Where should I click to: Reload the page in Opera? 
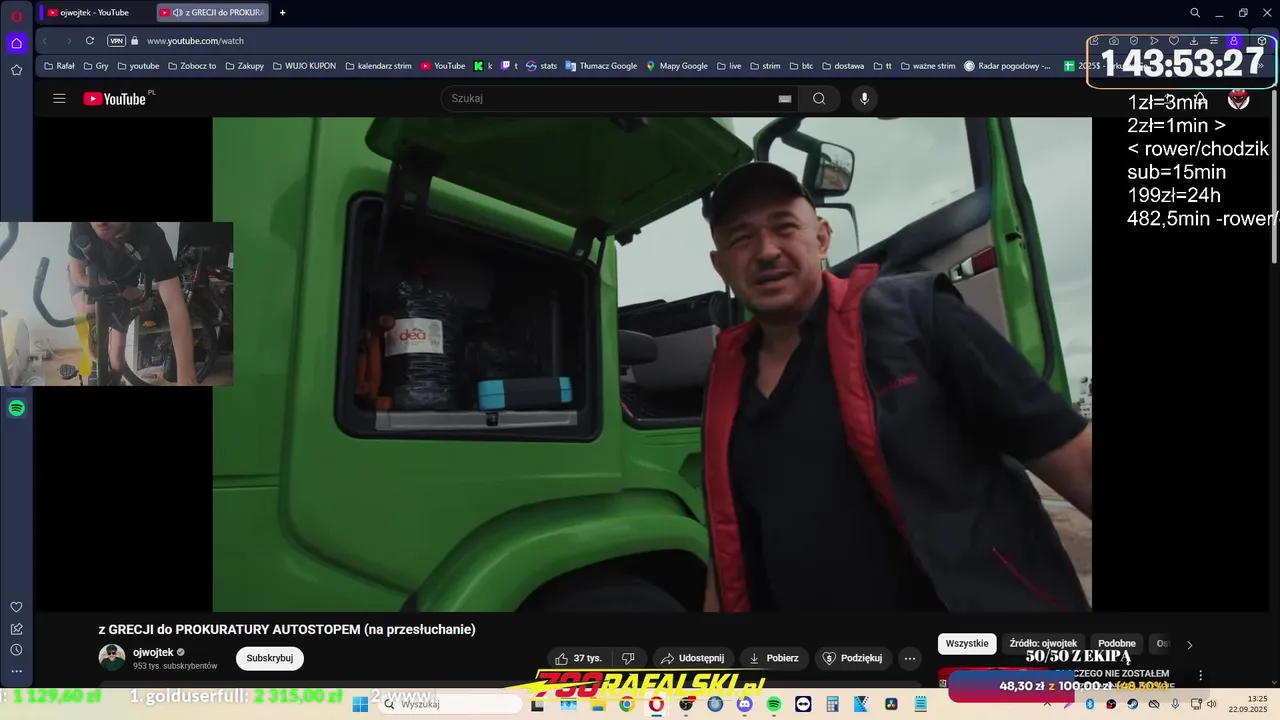90,41
